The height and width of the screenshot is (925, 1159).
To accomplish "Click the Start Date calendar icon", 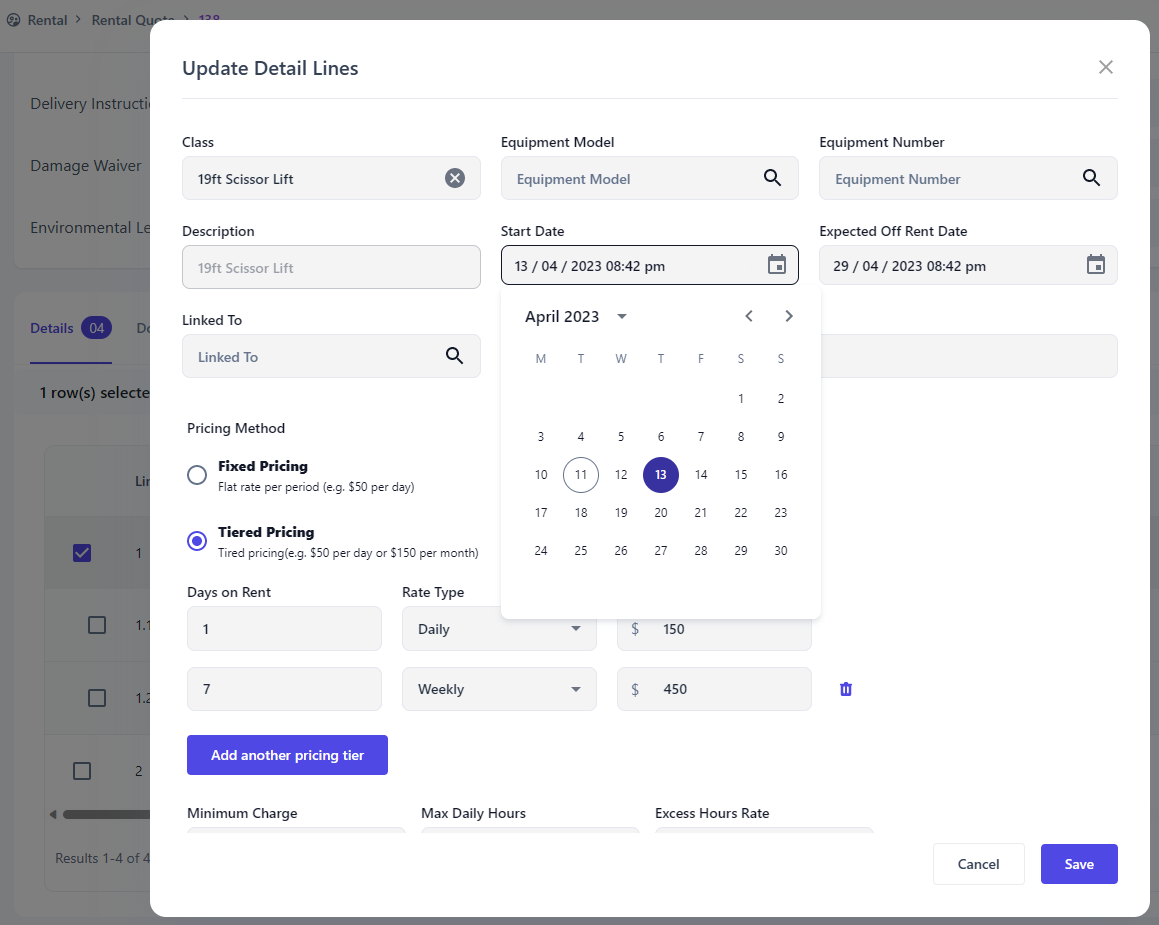I will [777, 265].
